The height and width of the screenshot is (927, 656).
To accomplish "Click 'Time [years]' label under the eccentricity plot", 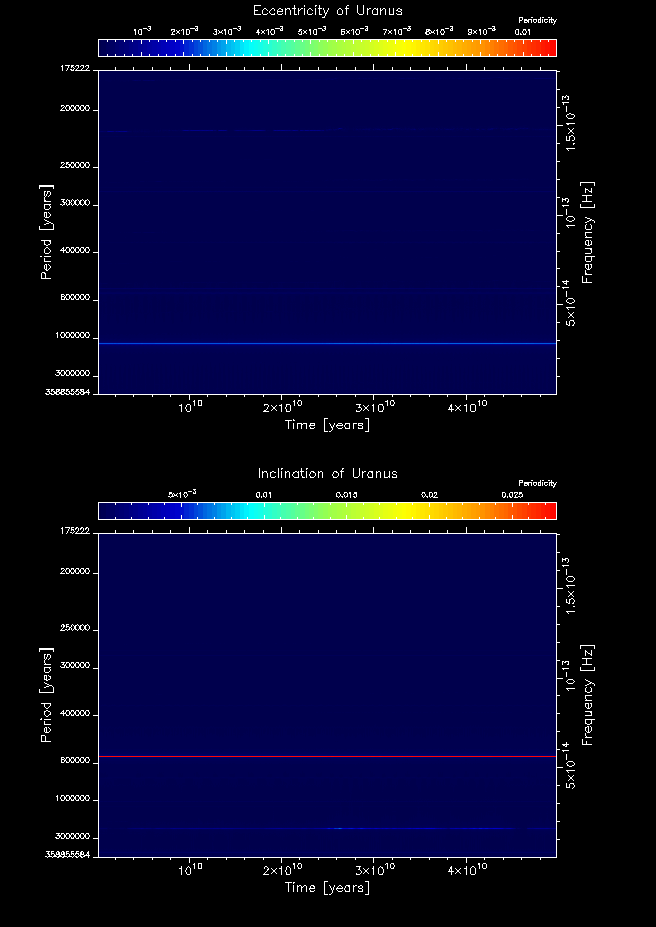I will click(x=328, y=425).
